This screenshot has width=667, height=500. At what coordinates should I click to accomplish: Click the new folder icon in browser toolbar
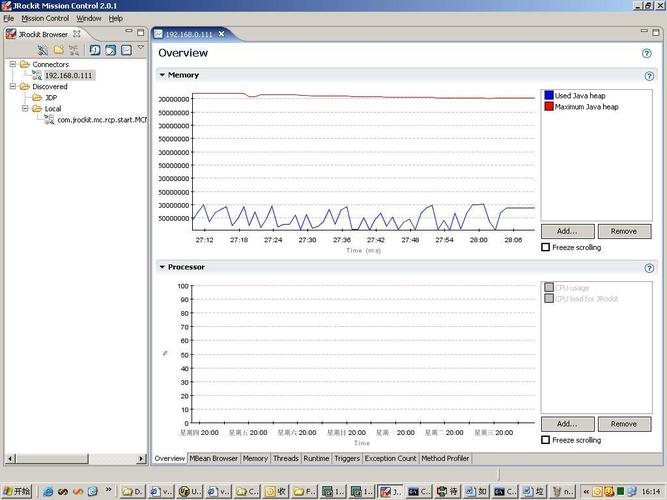click(x=59, y=50)
